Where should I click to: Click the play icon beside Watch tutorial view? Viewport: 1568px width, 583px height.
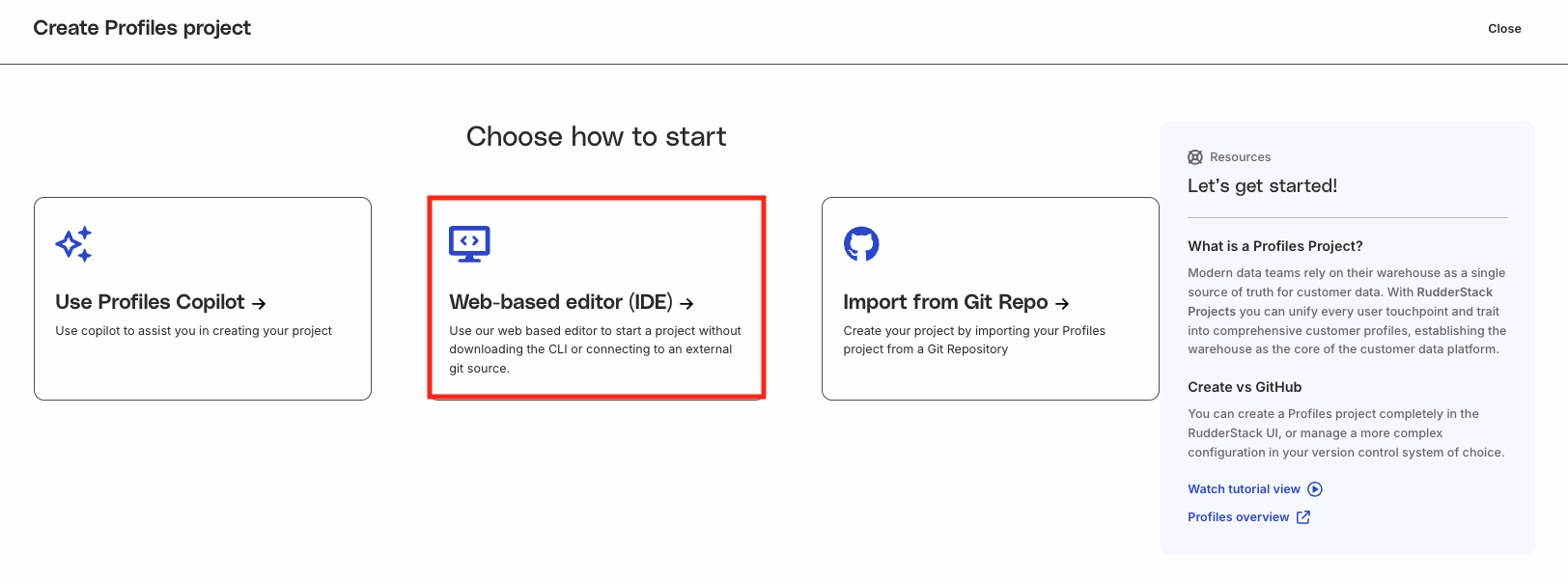click(1315, 489)
